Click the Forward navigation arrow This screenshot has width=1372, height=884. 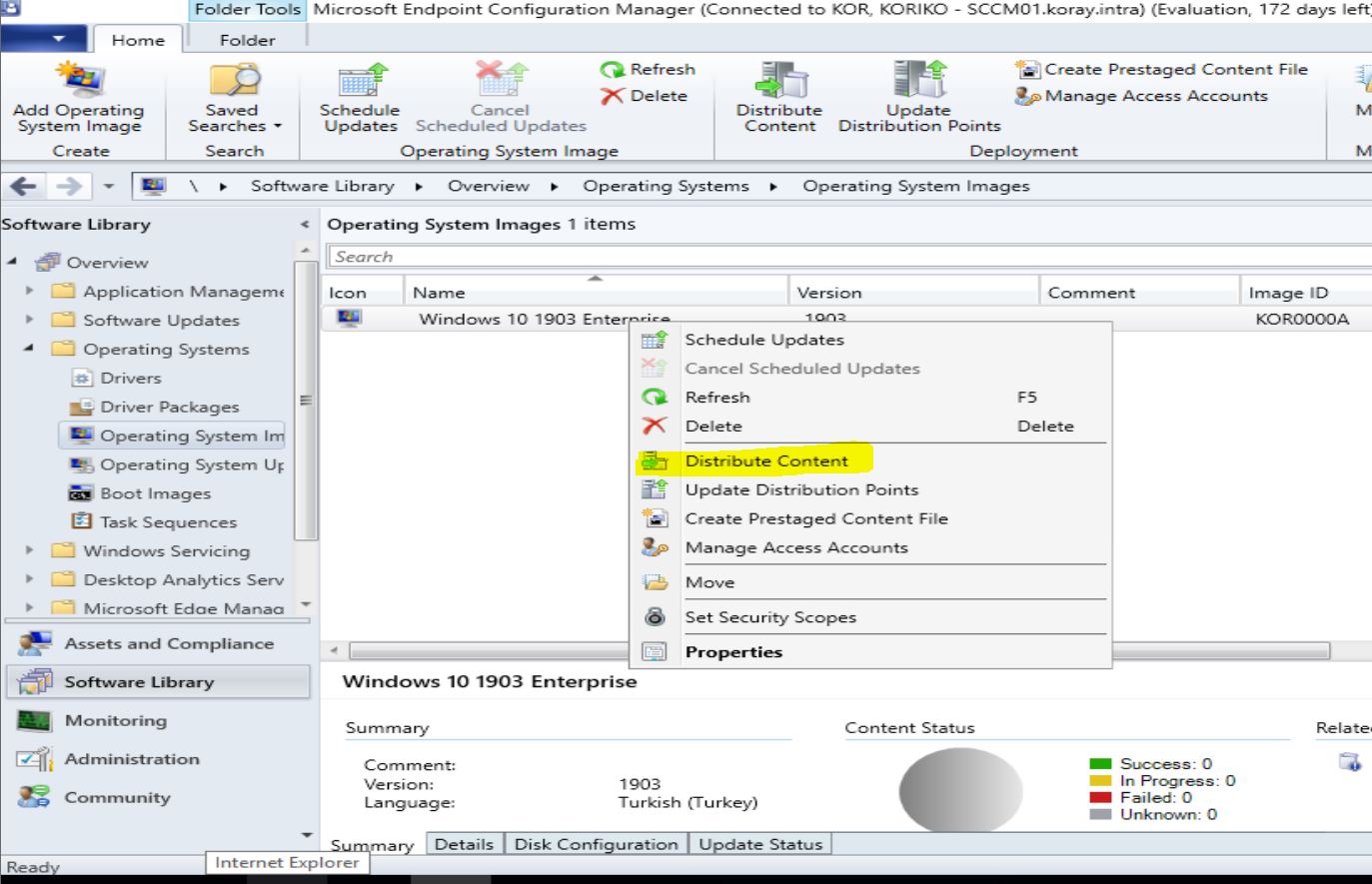[x=67, y=187]
